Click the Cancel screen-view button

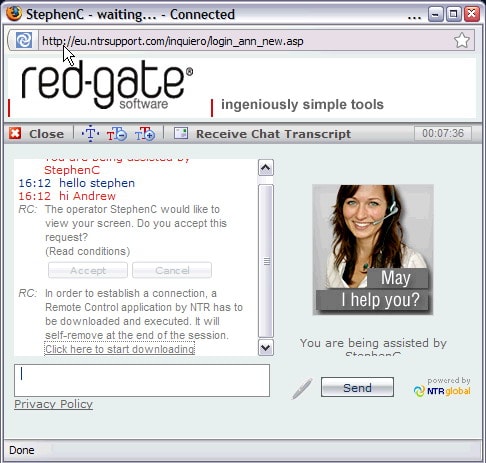[x=172, y=270]
